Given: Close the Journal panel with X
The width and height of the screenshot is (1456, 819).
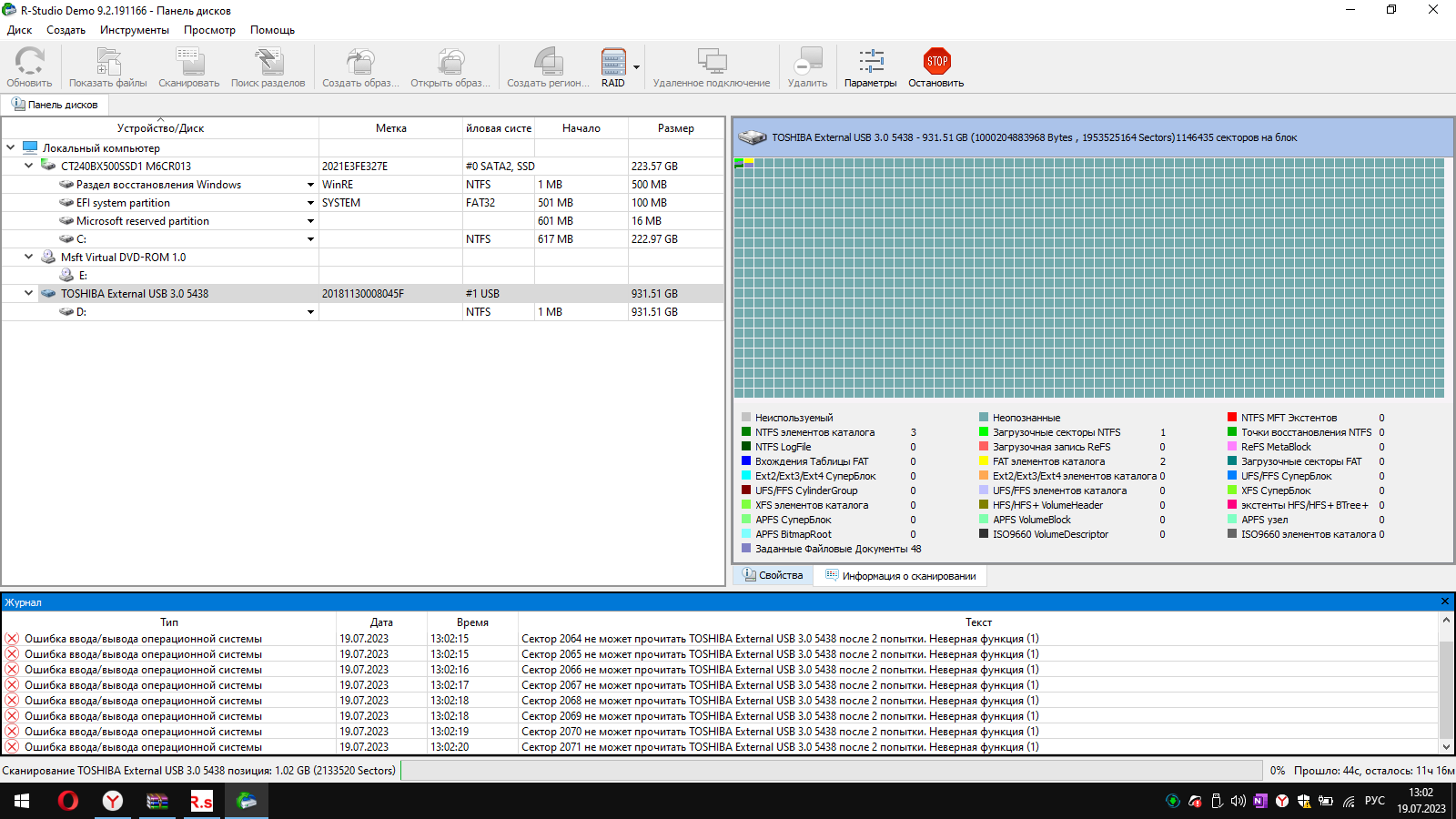Looking at the screenshot, I should click(1444, 602).
